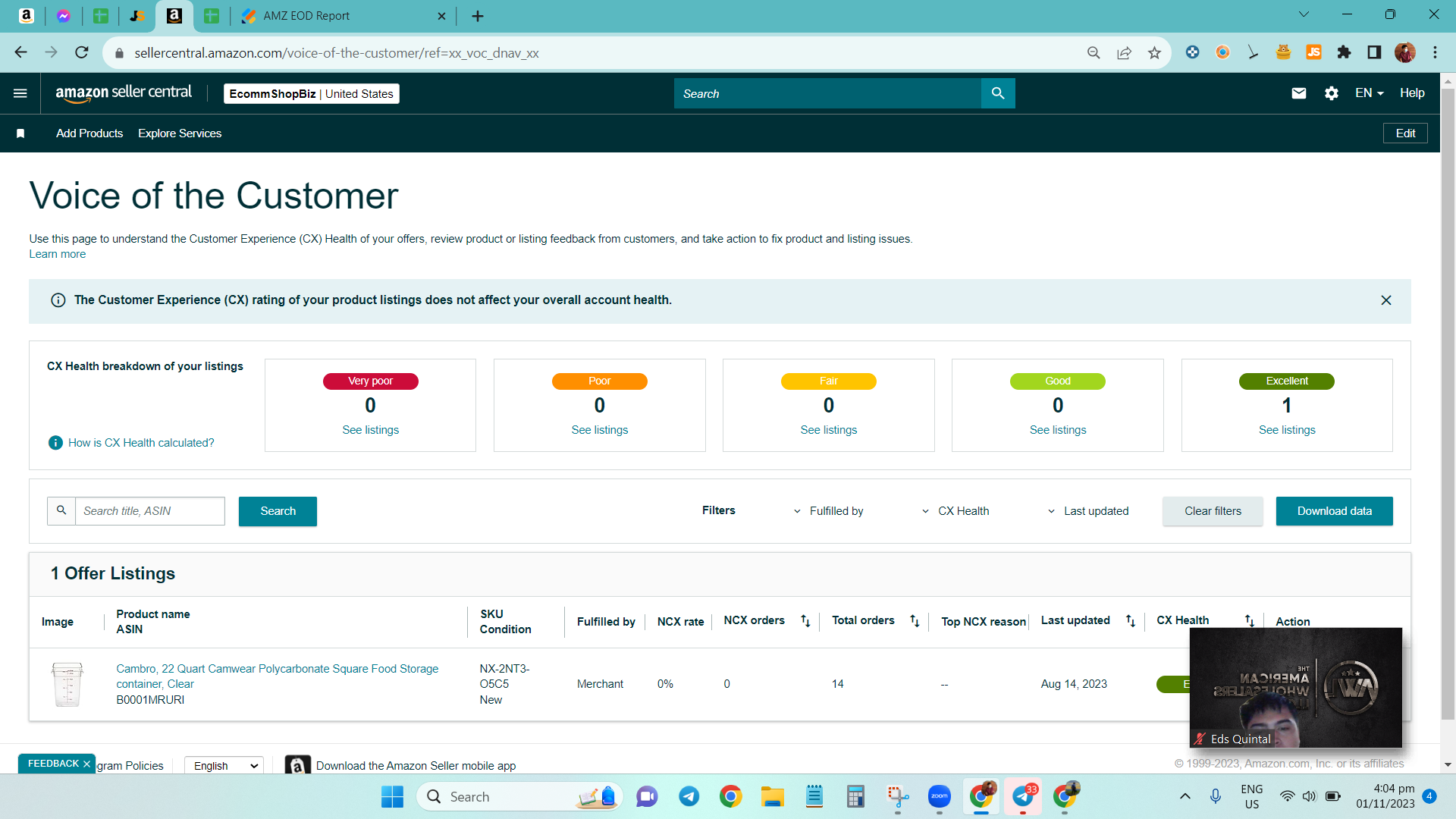Close the FEEDBACK tab
1456x819 pixels.
pos(86,764)
